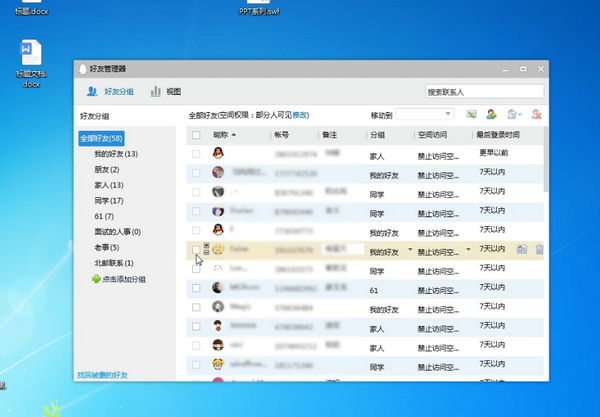600x417 pixels.
Task: Sort by the 备注 column header
Action: tap(329, 135)
